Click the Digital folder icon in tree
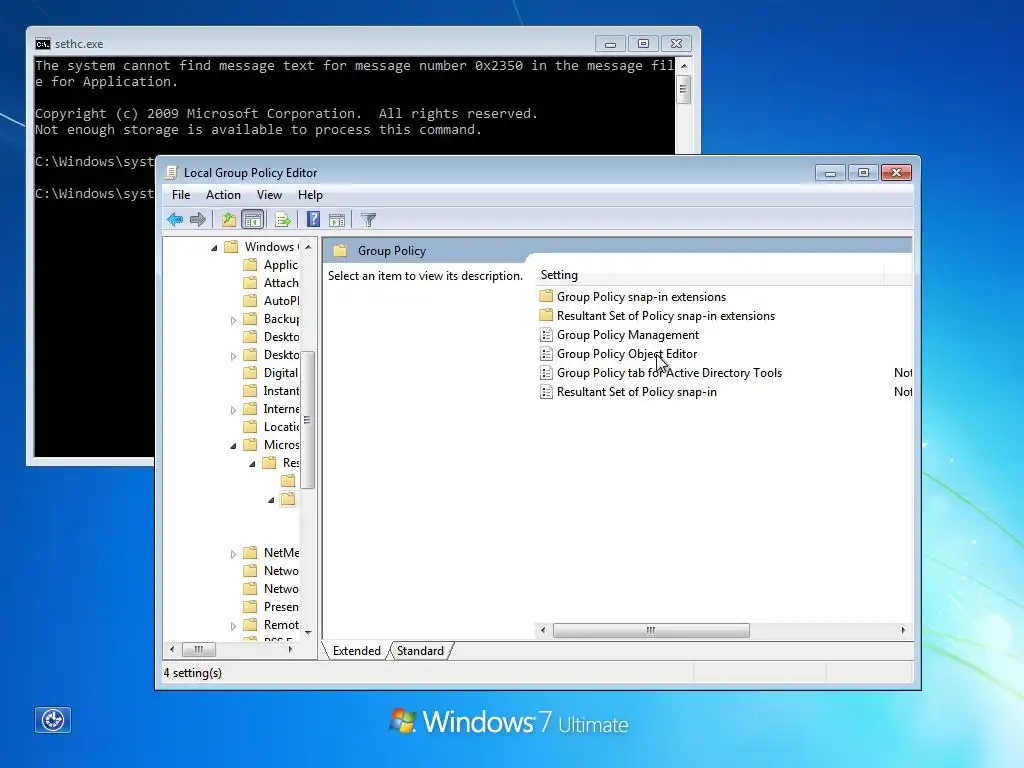This screenshot has height=768, width=1024. (x=250, y=373)
